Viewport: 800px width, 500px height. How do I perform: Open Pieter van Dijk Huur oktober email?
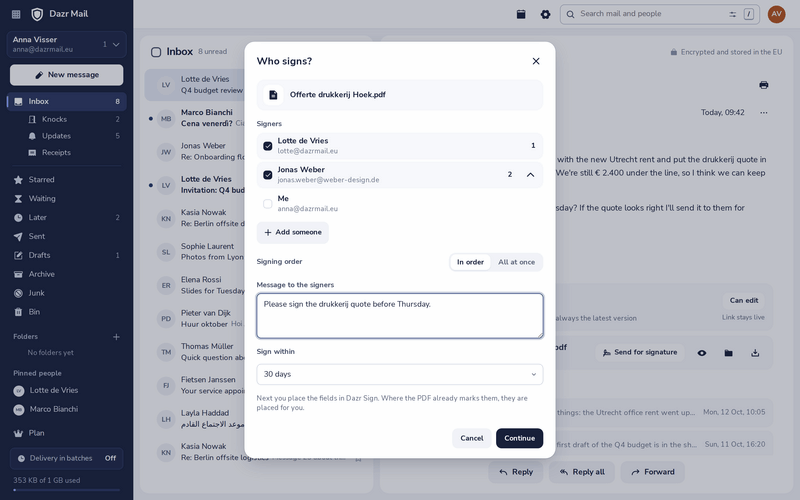[195, 319]
